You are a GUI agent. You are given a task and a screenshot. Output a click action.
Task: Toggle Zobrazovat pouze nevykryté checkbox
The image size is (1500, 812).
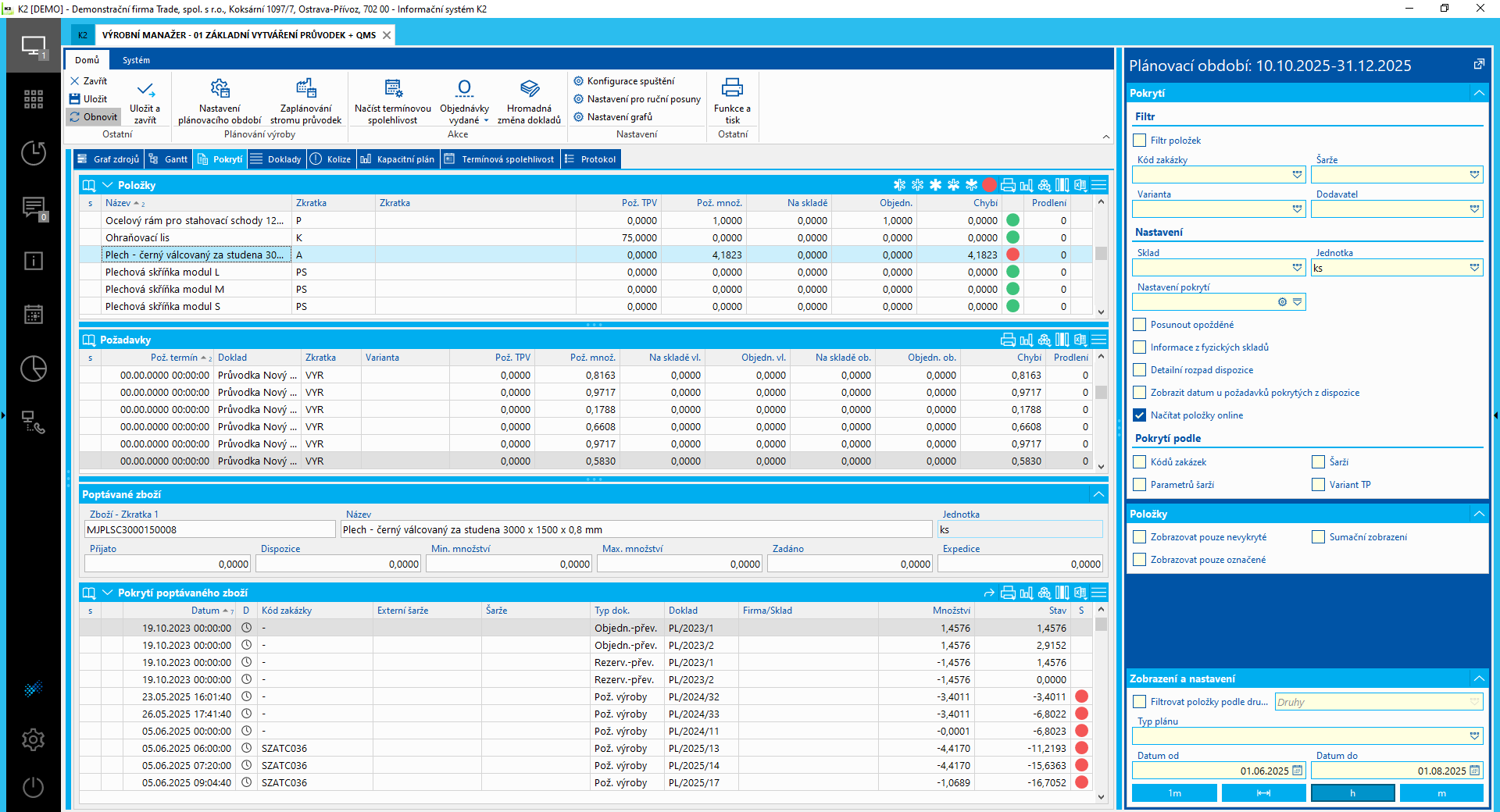1140,537
